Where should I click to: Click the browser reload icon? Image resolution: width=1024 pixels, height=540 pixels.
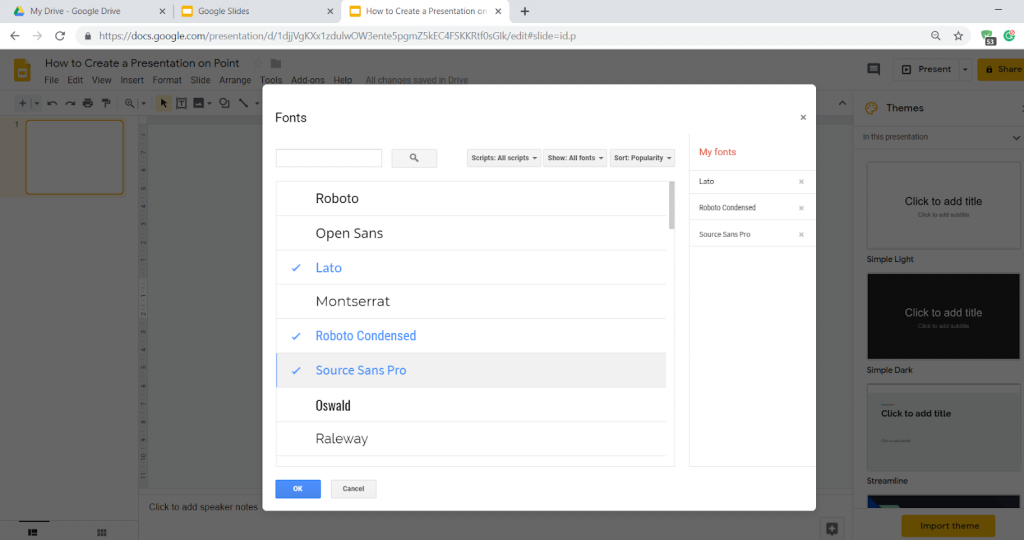coord(60,35)
